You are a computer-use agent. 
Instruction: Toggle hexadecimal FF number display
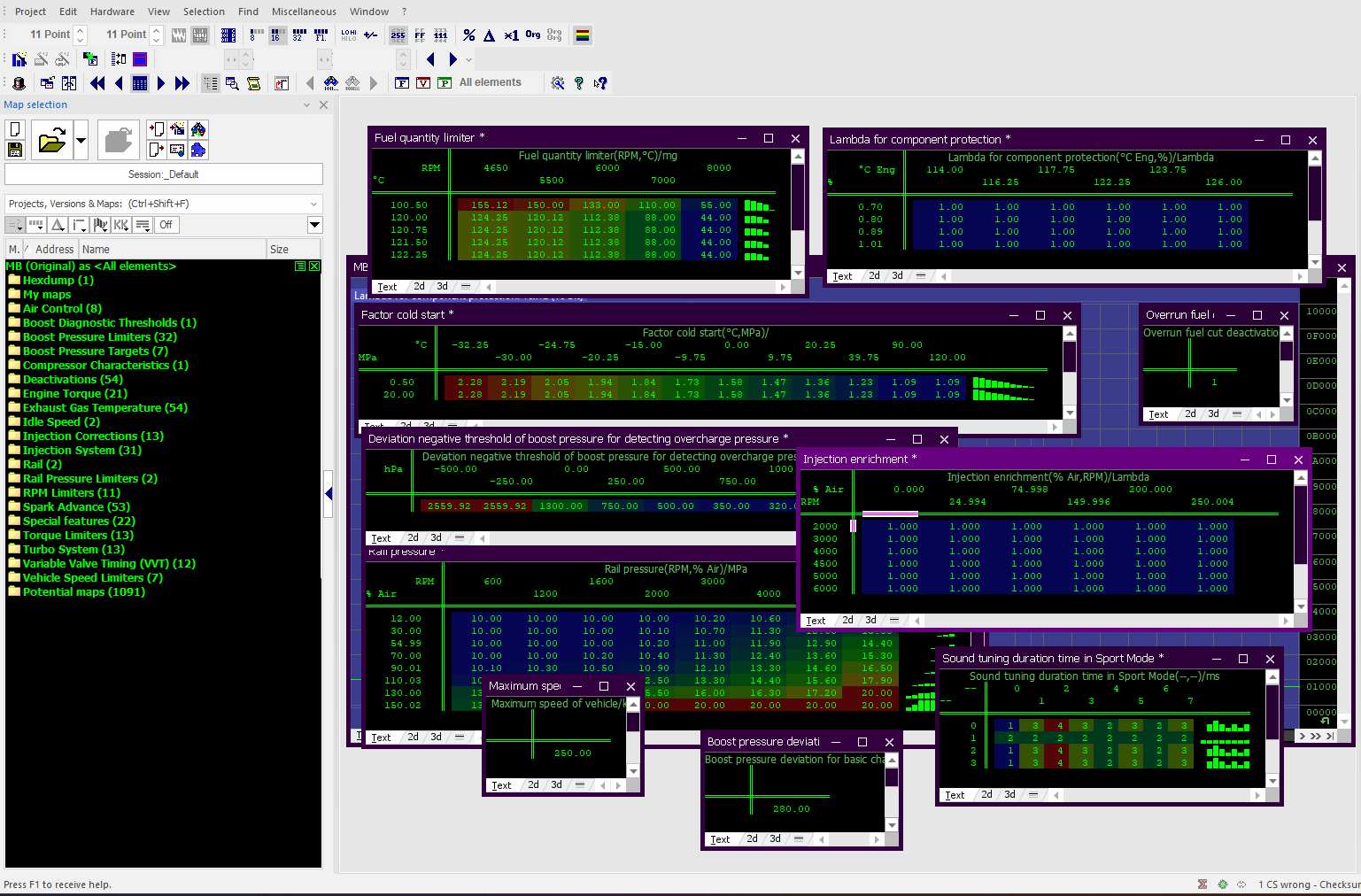coord(420,35)
